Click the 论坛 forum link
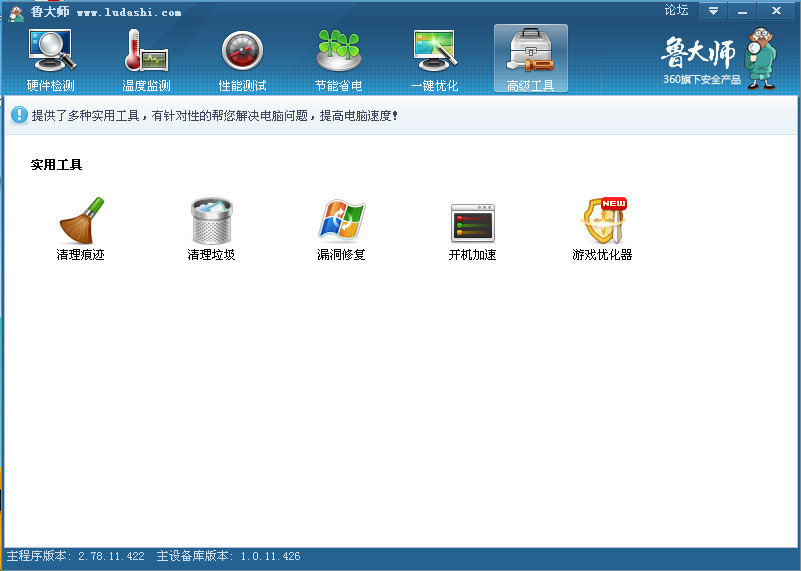The width and height of the screenshot is (801, 571). (676, 10)
